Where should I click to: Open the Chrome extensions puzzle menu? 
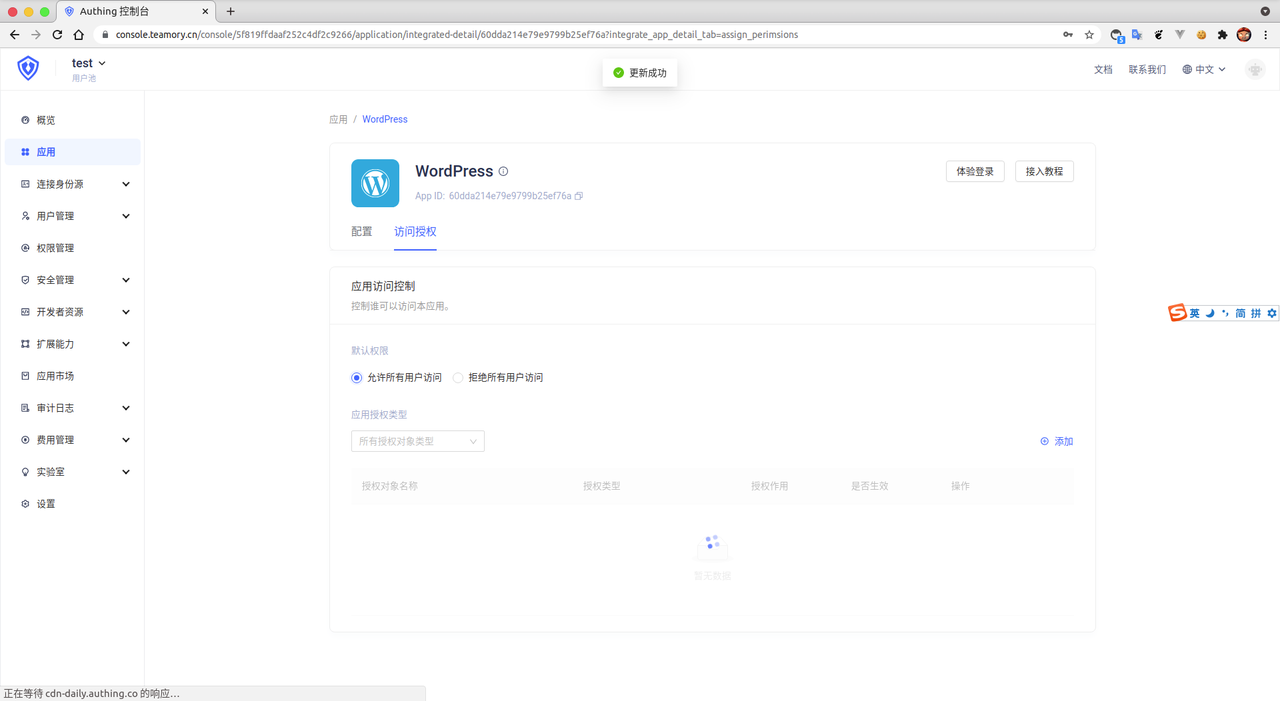[1222, 34]
